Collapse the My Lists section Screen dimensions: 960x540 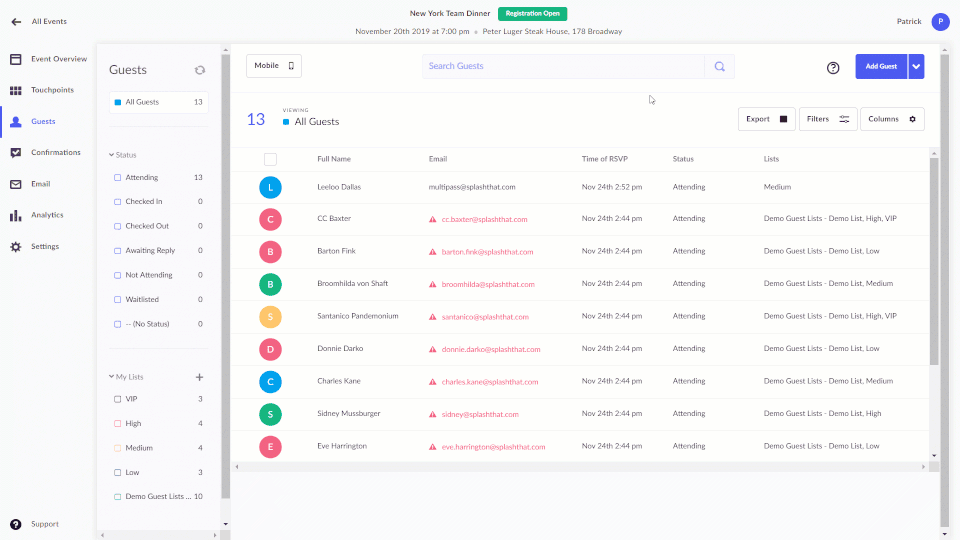pyautogui.click(x=111, y=377)
